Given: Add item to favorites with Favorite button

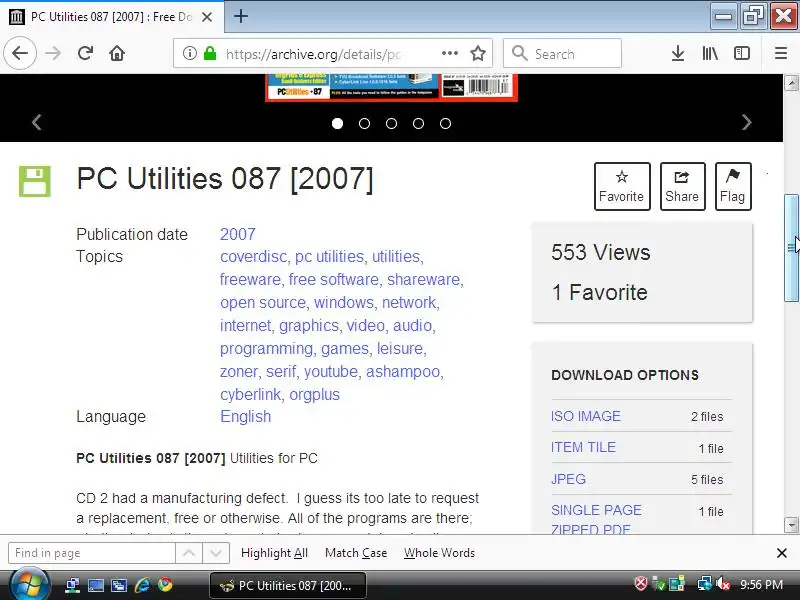Looking at the screenshot, I should tap(622, 186).
